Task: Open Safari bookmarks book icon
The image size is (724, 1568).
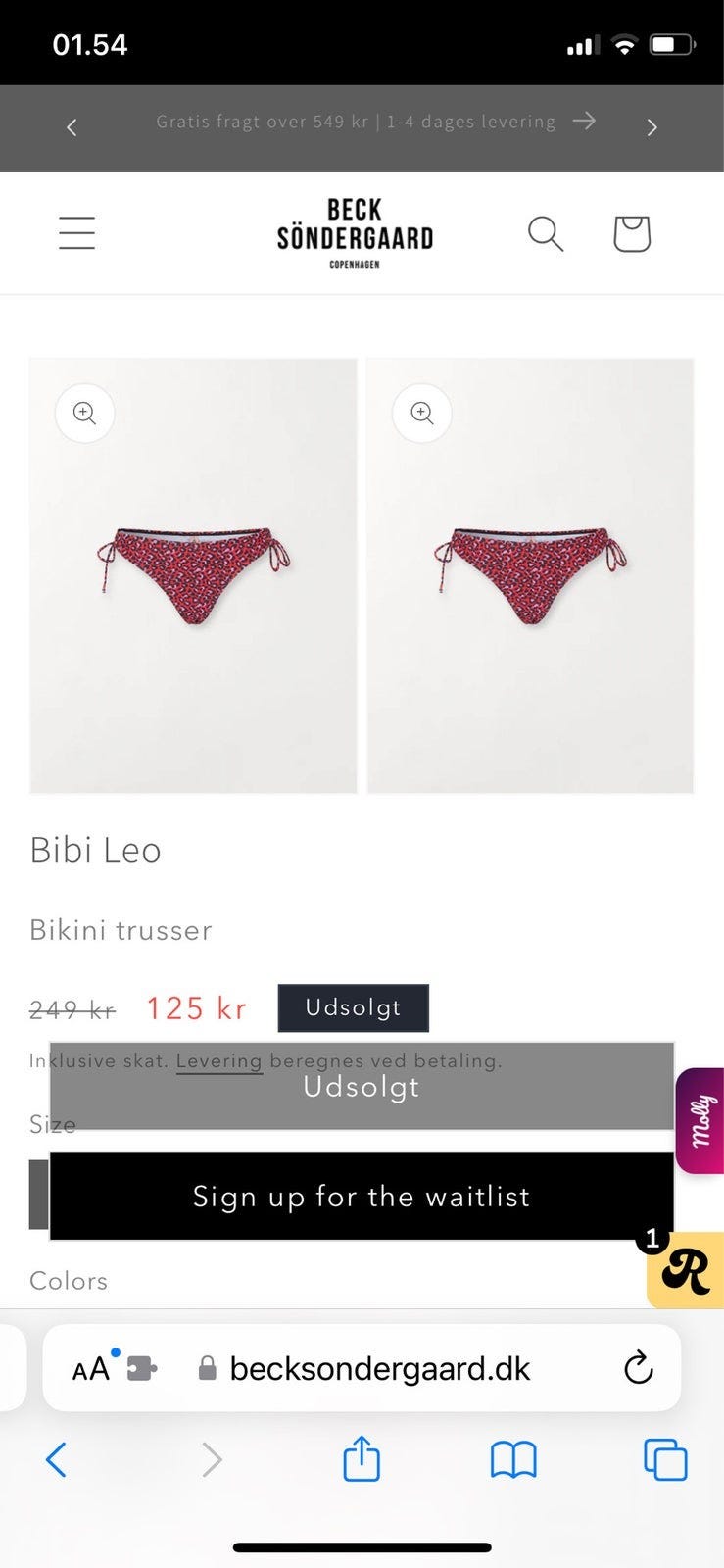Action: pos(513,1460)
